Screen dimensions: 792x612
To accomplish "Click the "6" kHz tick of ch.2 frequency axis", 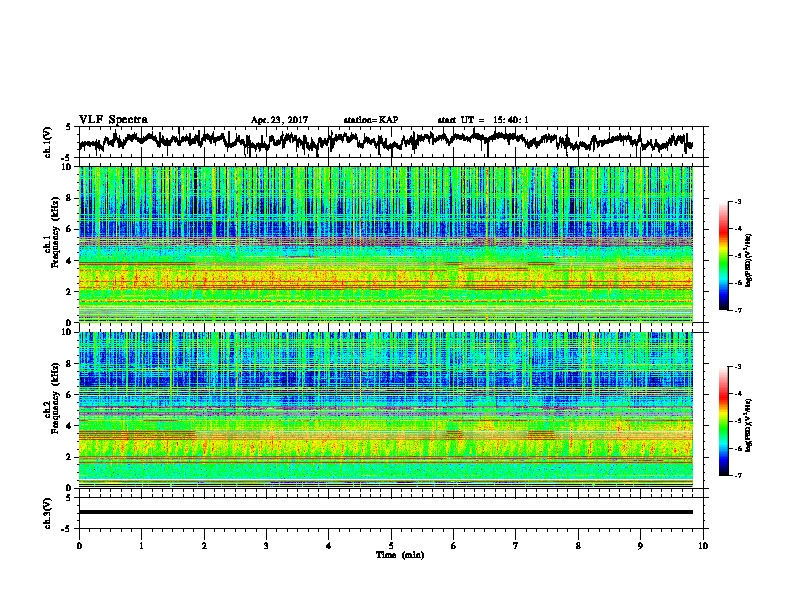I will click(x=69, y=395).
